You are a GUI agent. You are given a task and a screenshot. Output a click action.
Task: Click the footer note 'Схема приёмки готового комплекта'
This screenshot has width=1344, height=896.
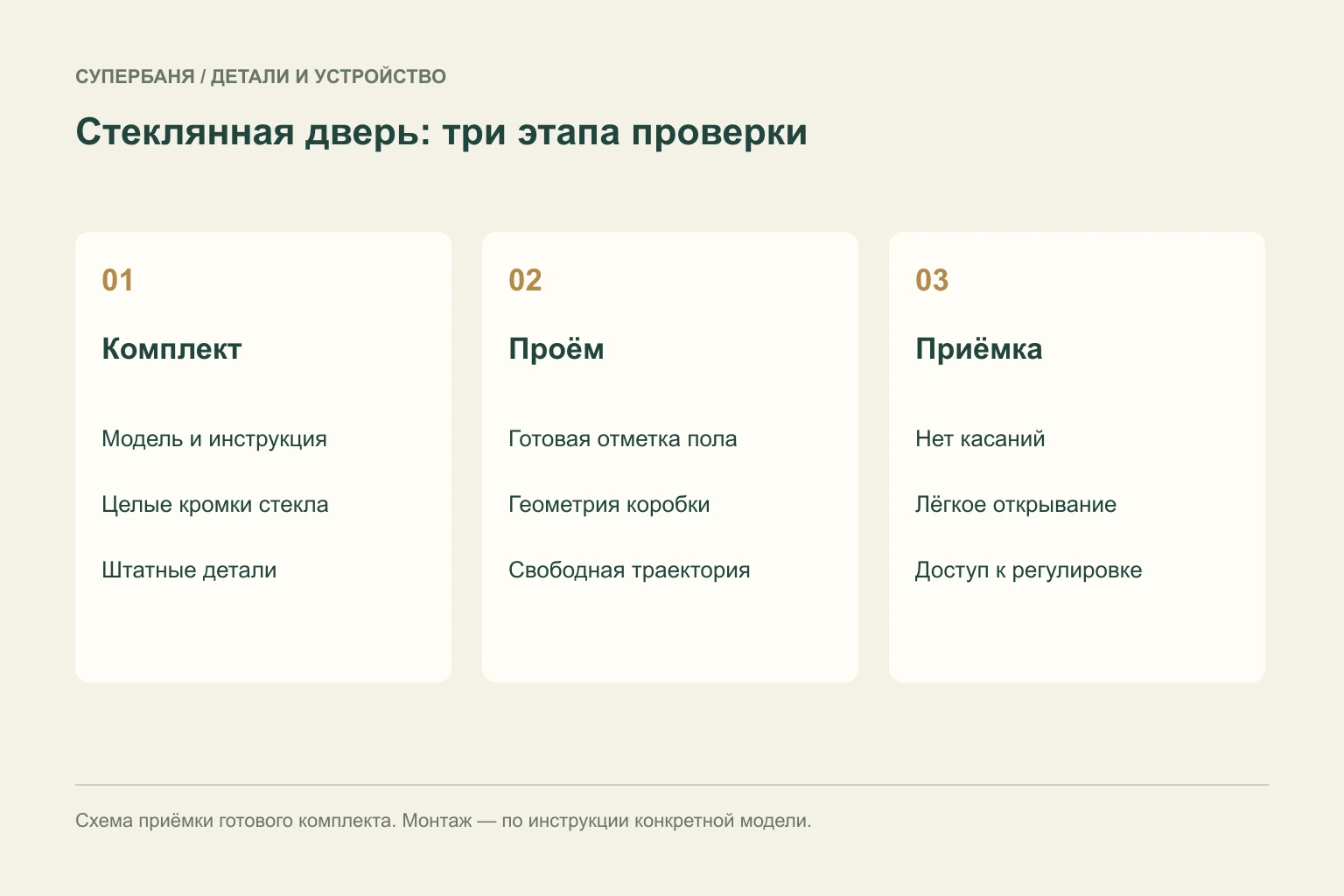[236, 821]
